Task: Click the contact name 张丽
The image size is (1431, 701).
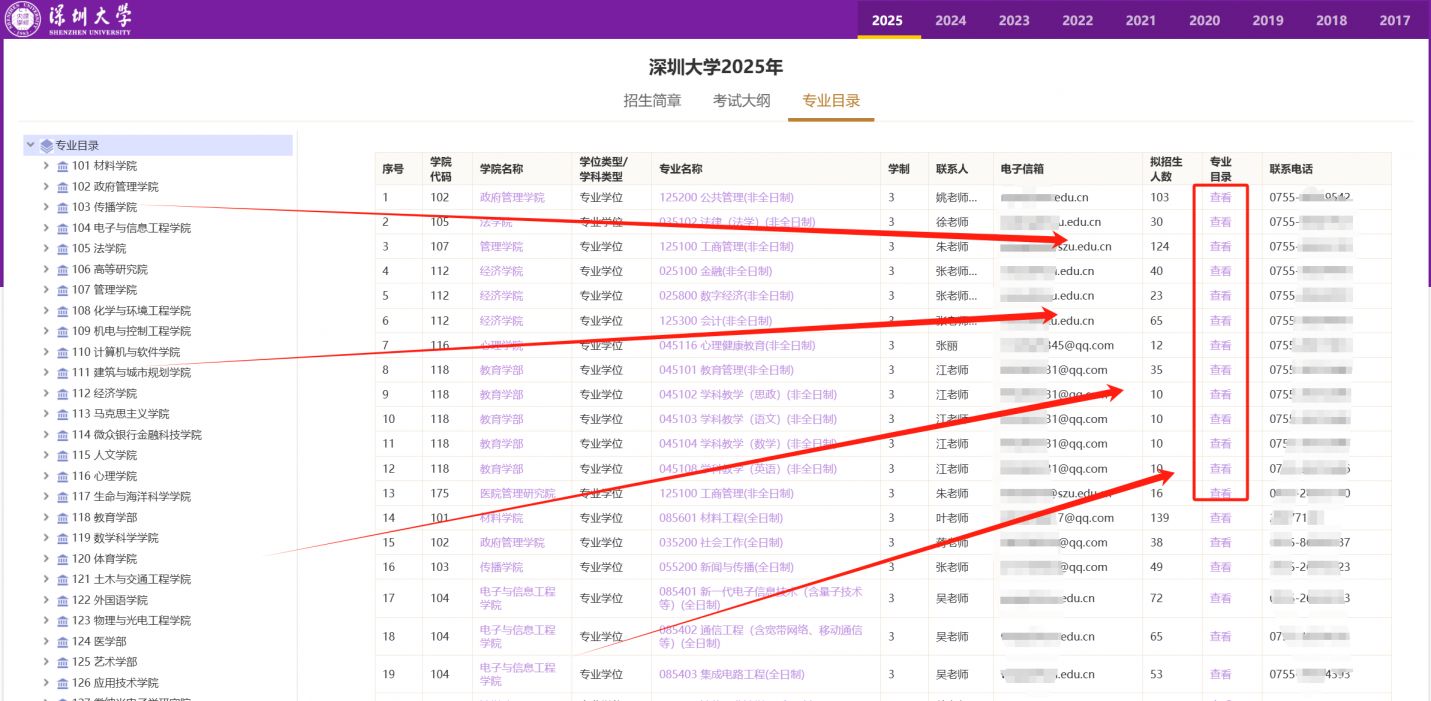Action: (x=946, y=345)
